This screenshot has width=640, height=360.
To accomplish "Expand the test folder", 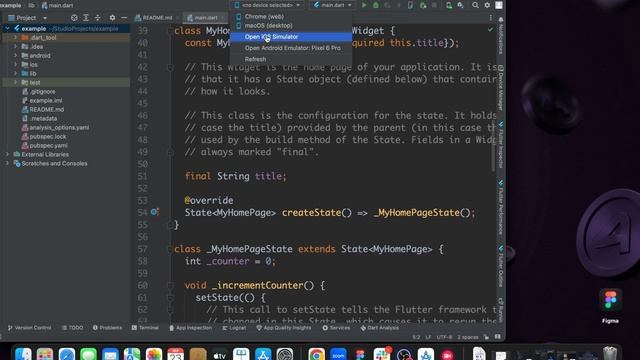I will point(16,82).
